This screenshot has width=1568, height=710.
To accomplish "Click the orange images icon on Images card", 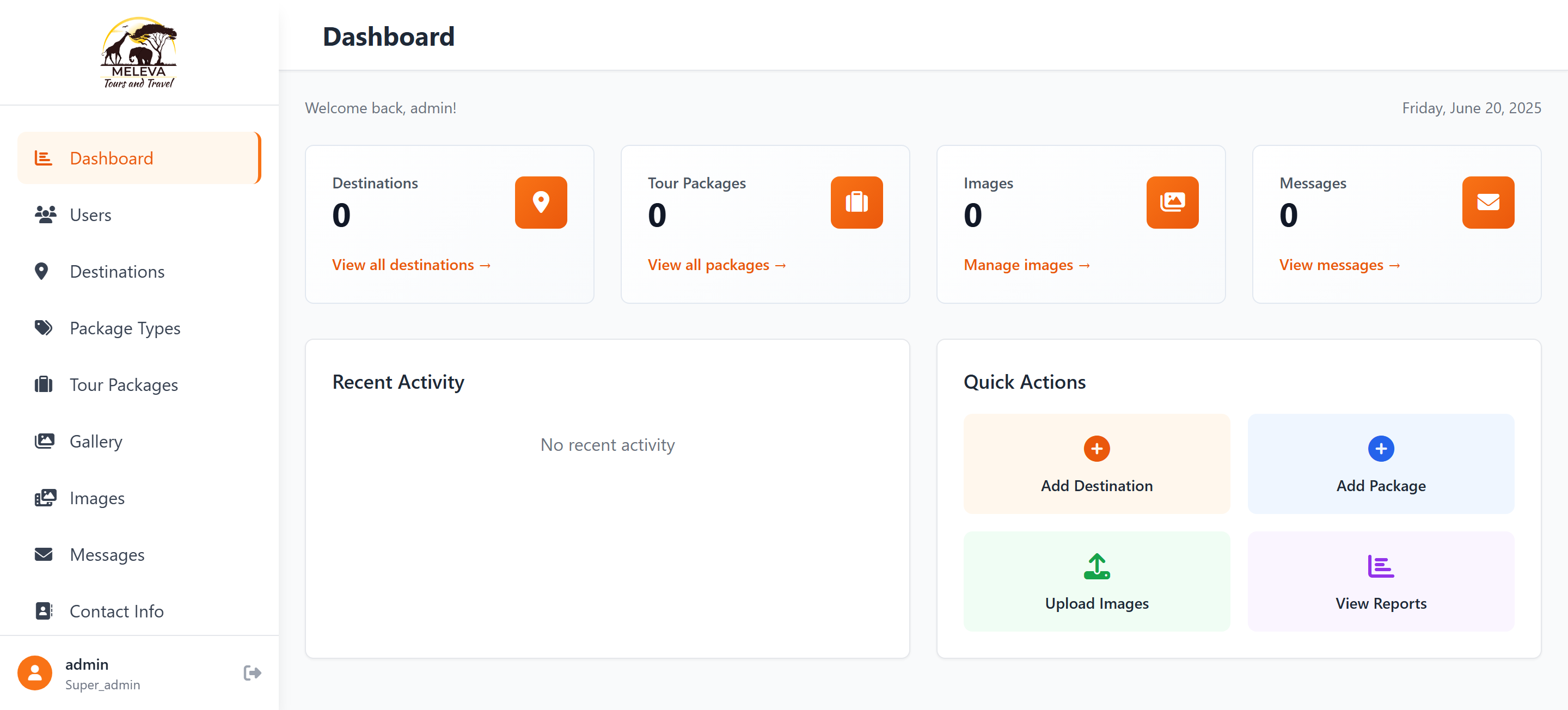I will pos(1172,203).
